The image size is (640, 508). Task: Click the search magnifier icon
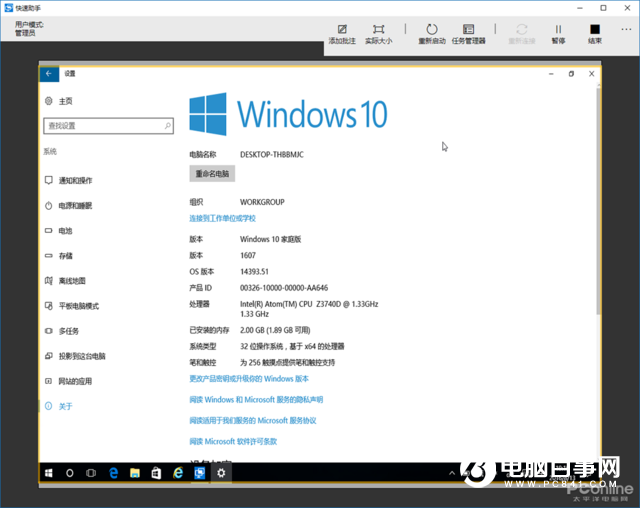[x=167, y=126]
